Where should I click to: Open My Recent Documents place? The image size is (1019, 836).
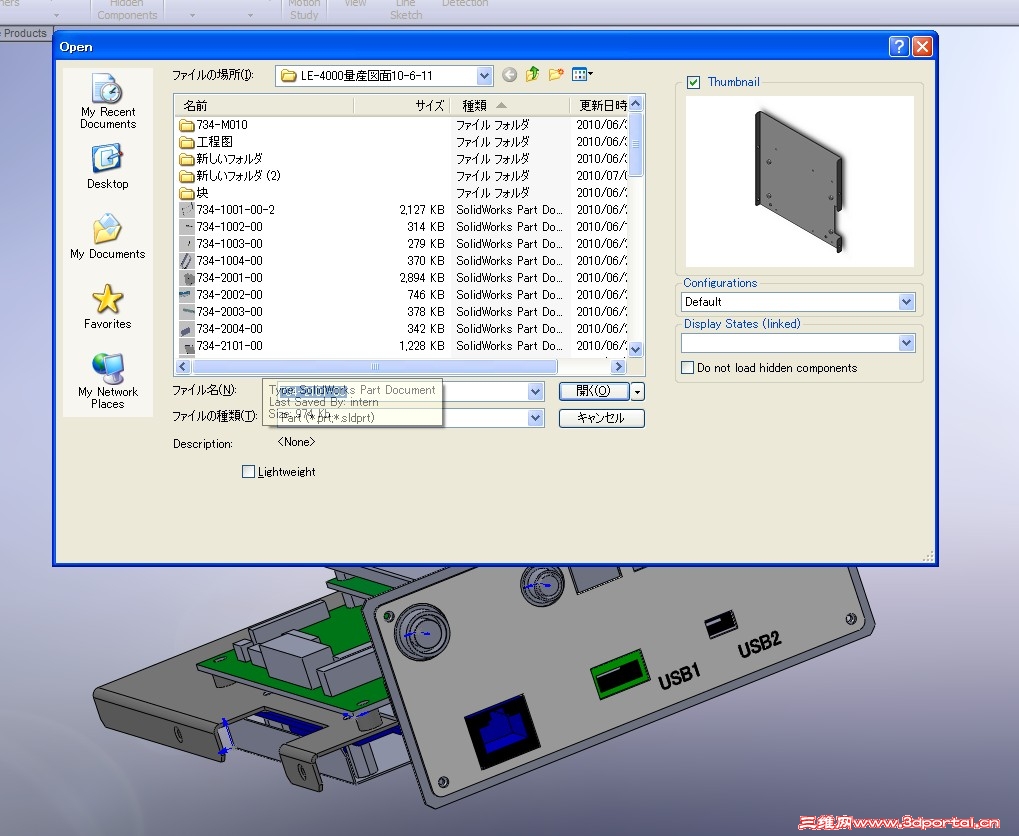[108, 101]
